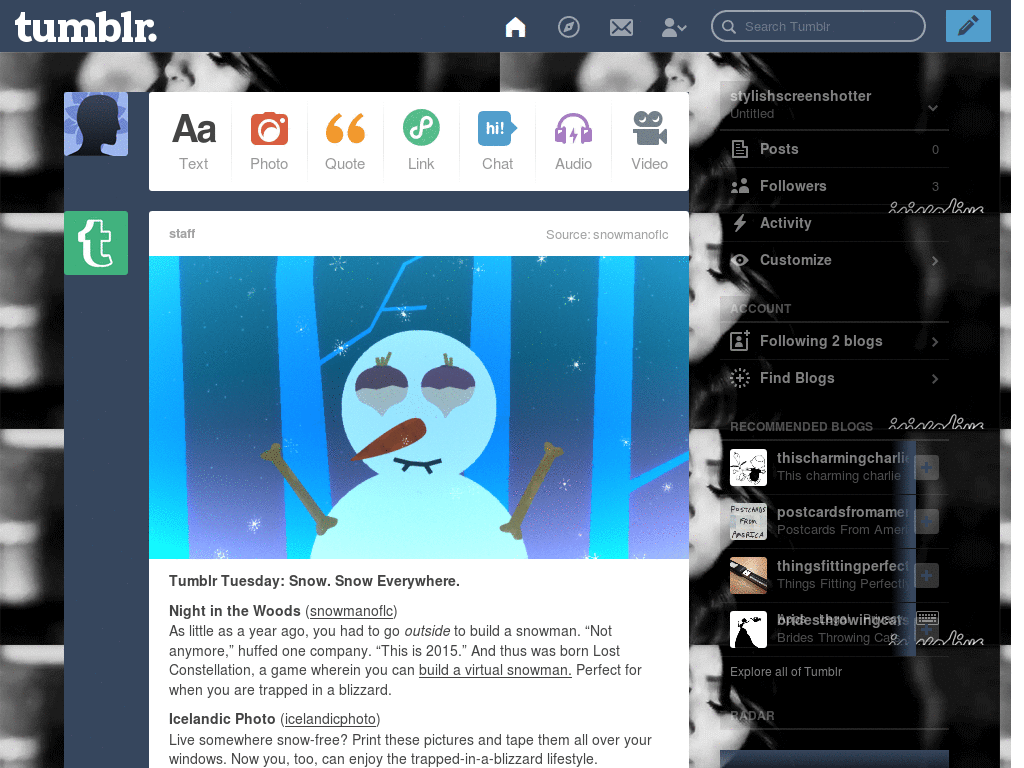Open your silhouette avatar thumbnail
Image resolution: width=1024 pixels, height=768 pixels.
[96, 124]
